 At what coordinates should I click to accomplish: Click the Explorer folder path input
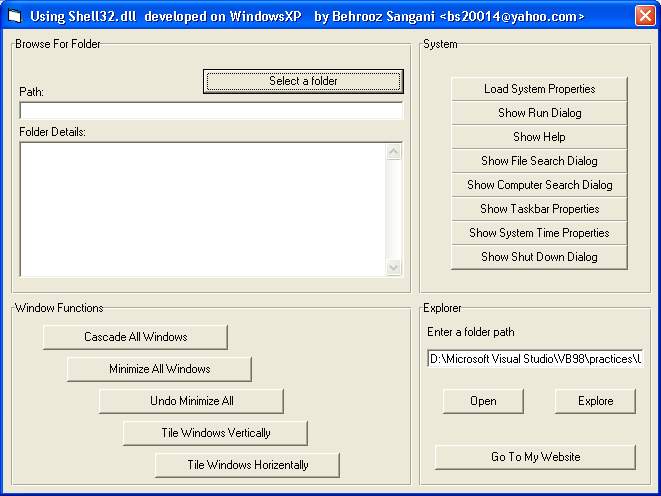coord(535,359)
